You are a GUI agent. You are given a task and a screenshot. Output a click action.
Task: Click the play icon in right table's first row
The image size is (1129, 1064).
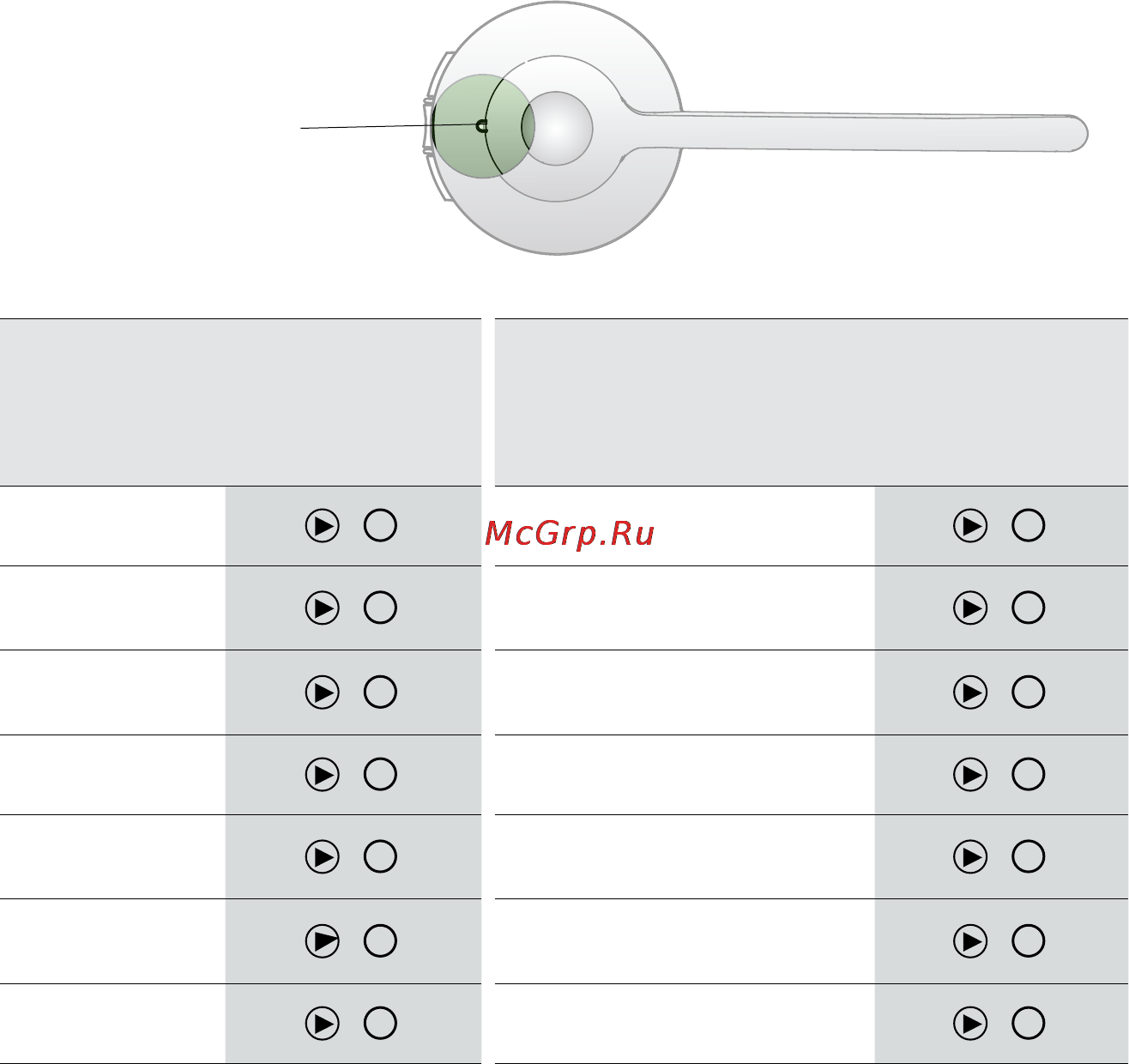tap(970, 526)
